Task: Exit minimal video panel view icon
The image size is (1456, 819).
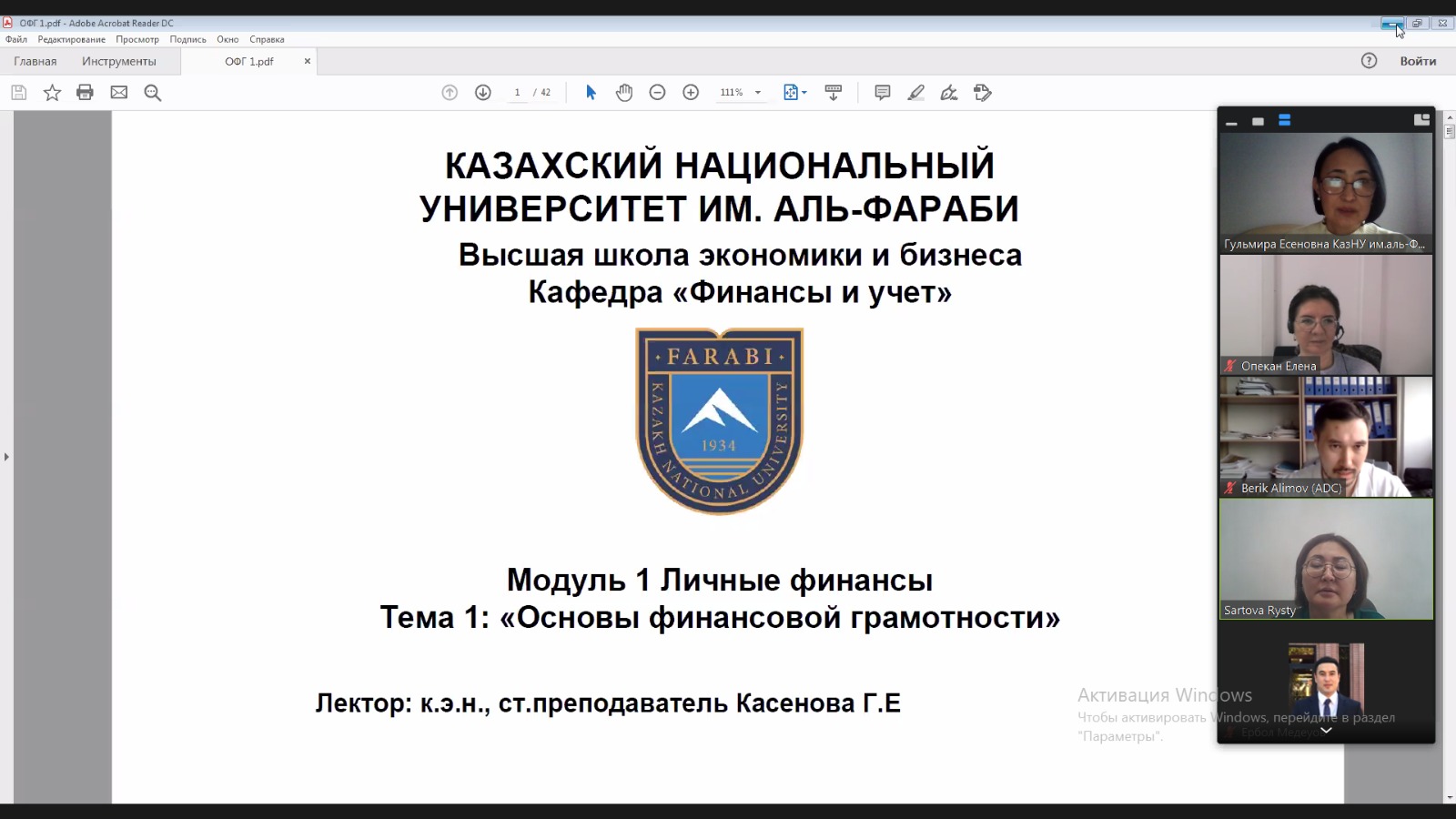Action: [x=1421, y=119]
